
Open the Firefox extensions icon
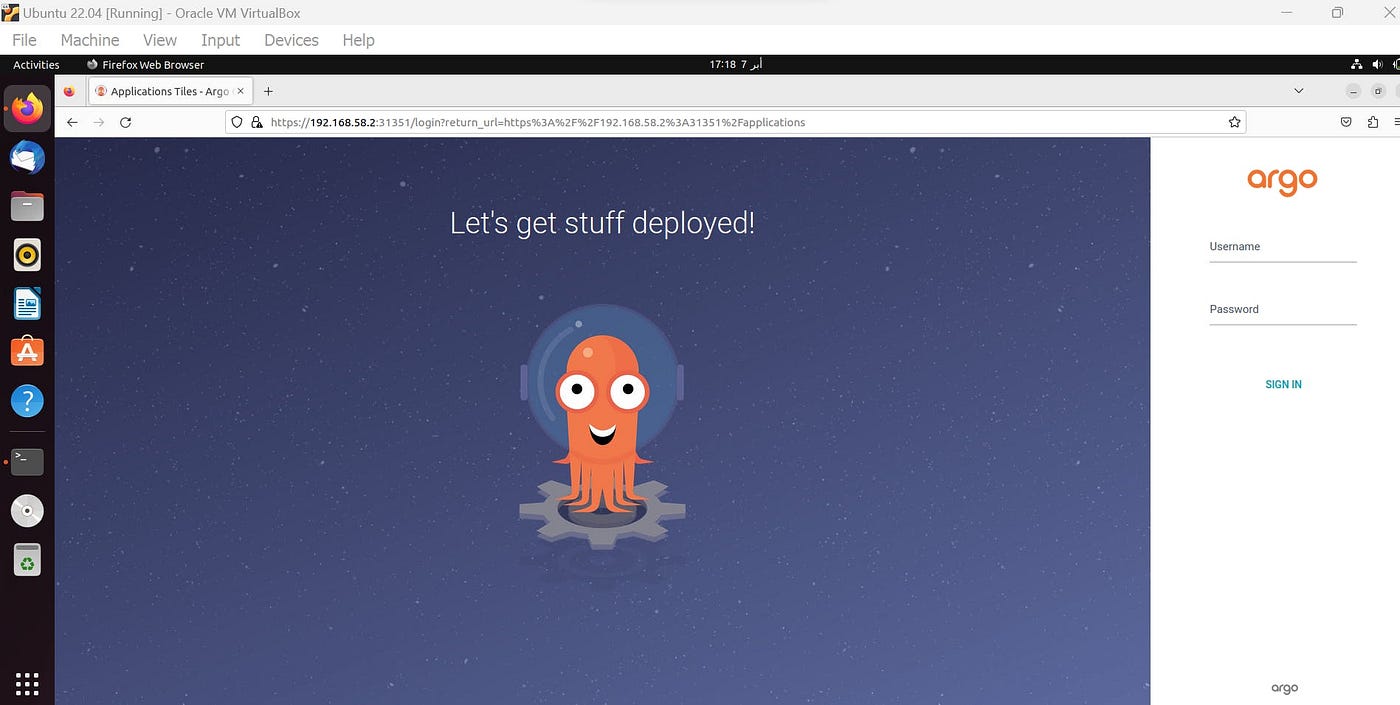click(1372, 122)
